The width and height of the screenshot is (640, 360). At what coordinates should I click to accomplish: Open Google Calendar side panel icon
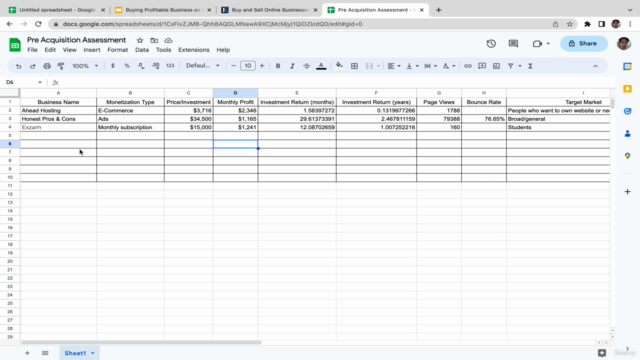[x=627, y=67]
